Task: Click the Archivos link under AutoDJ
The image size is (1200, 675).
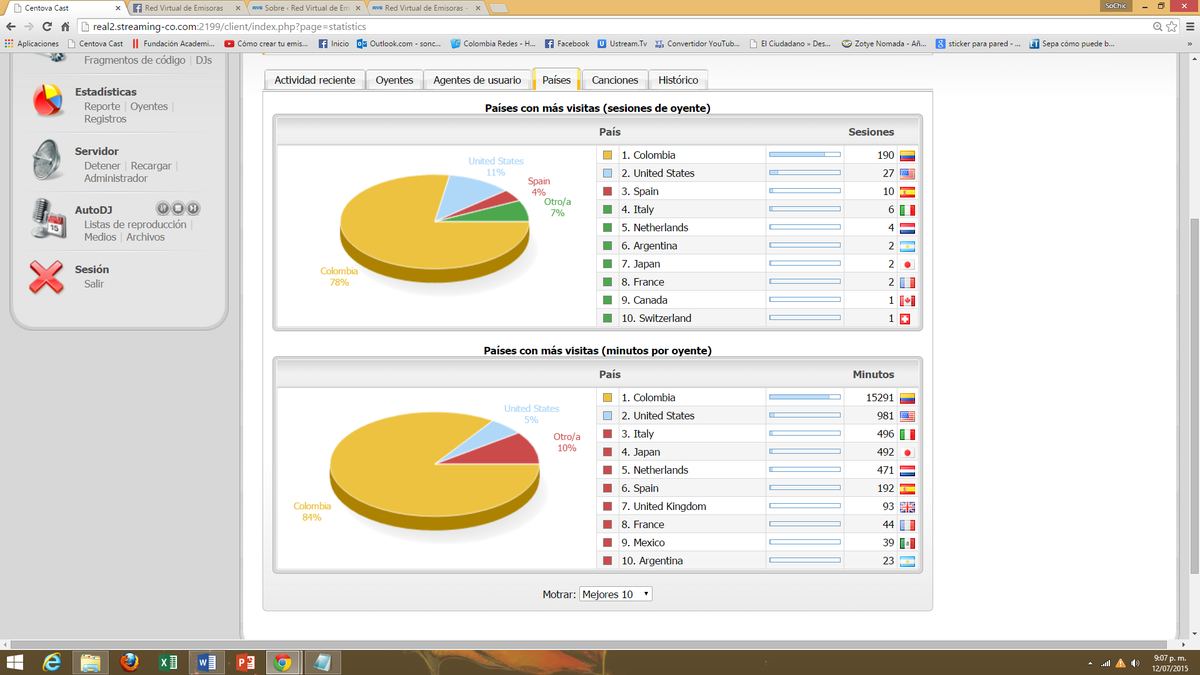Action: pyautogui.click(x=146, y=237)
